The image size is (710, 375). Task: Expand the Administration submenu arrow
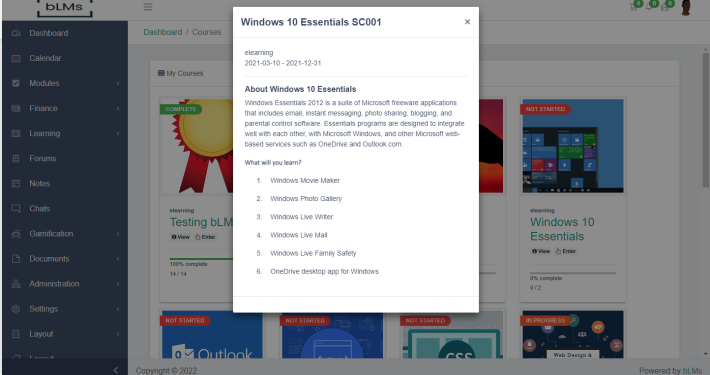[118, 284]
